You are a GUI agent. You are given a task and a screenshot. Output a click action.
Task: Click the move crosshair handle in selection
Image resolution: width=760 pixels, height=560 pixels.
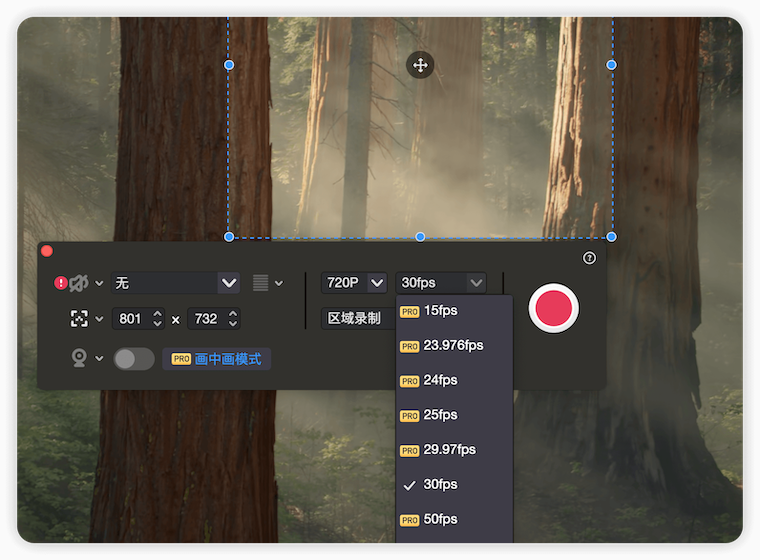(420, 65)
